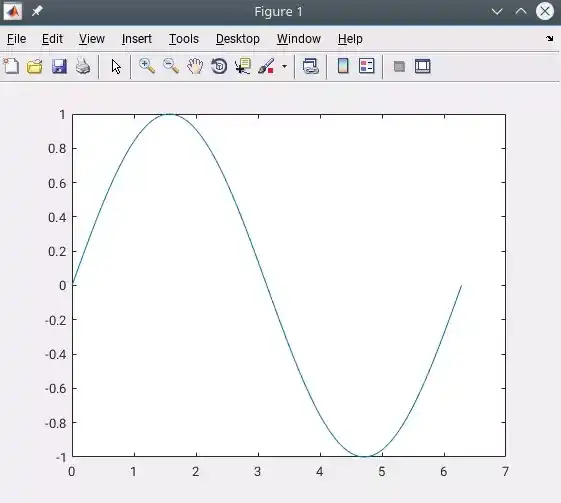The width and height of the screenshot is (561, 503).
Task: Create a new figure with toolbar icon
Action: pyautogui.click(x=11, y=67)
